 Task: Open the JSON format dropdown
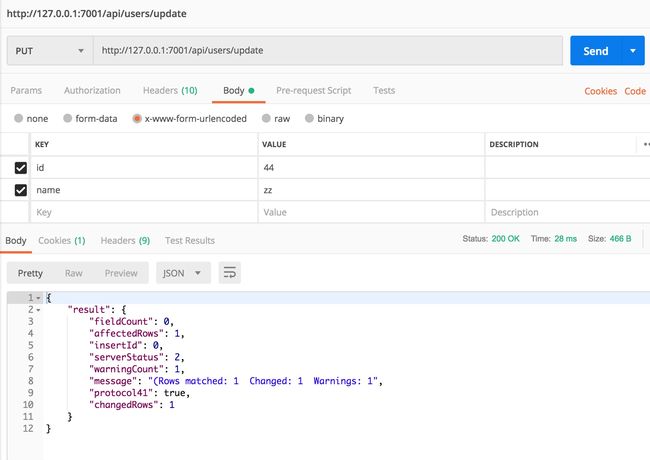183,273
